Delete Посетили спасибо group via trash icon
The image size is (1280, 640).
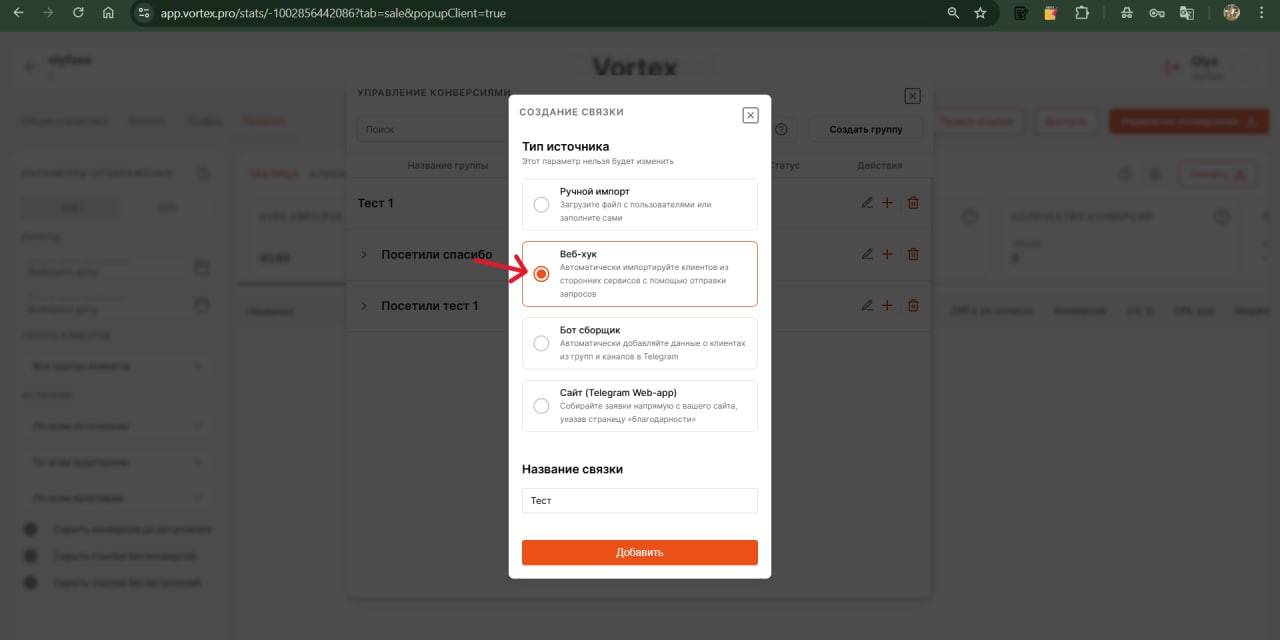pos(912,254)
